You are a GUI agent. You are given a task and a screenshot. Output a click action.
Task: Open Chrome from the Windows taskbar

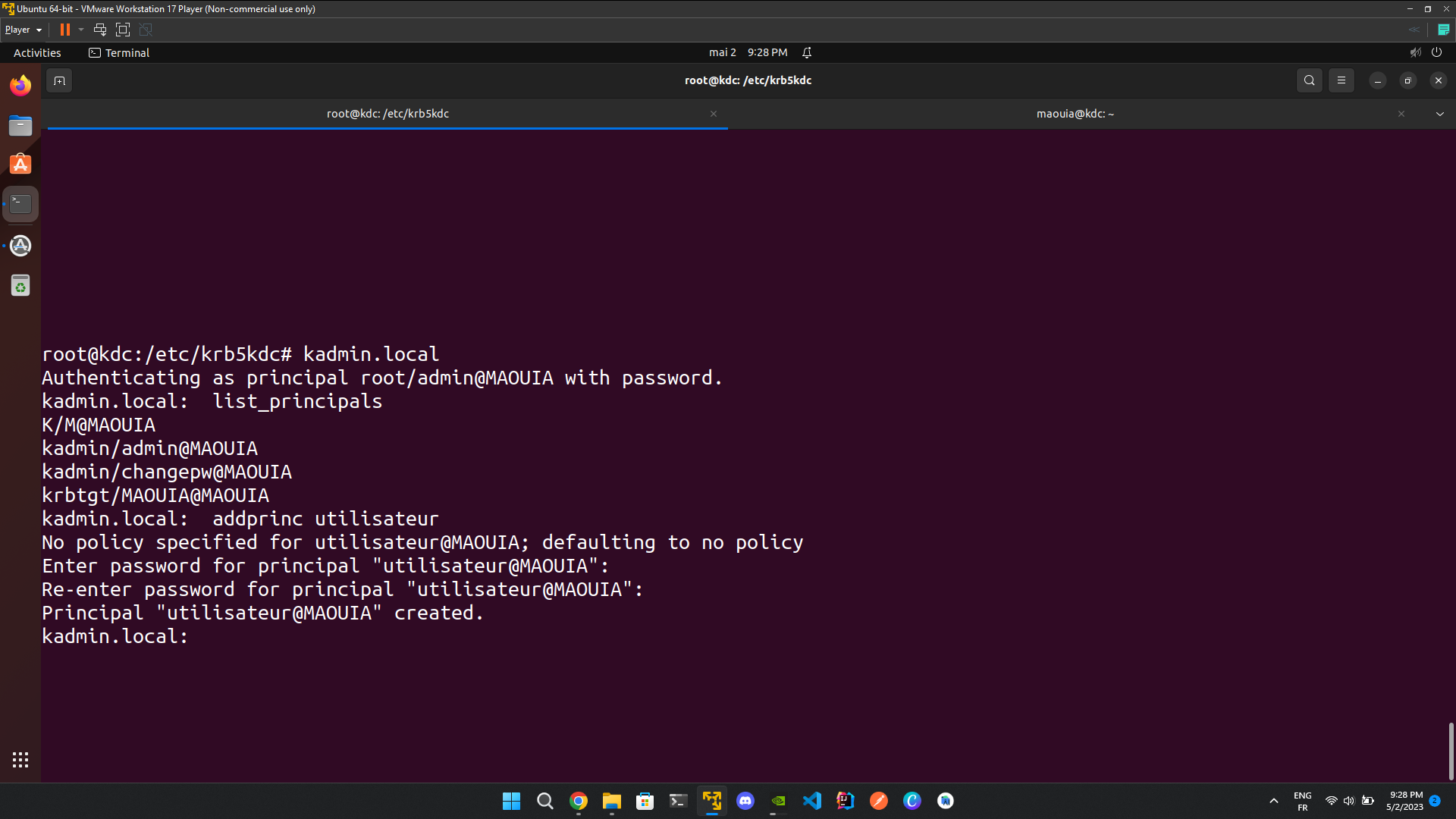click(579, 801)
